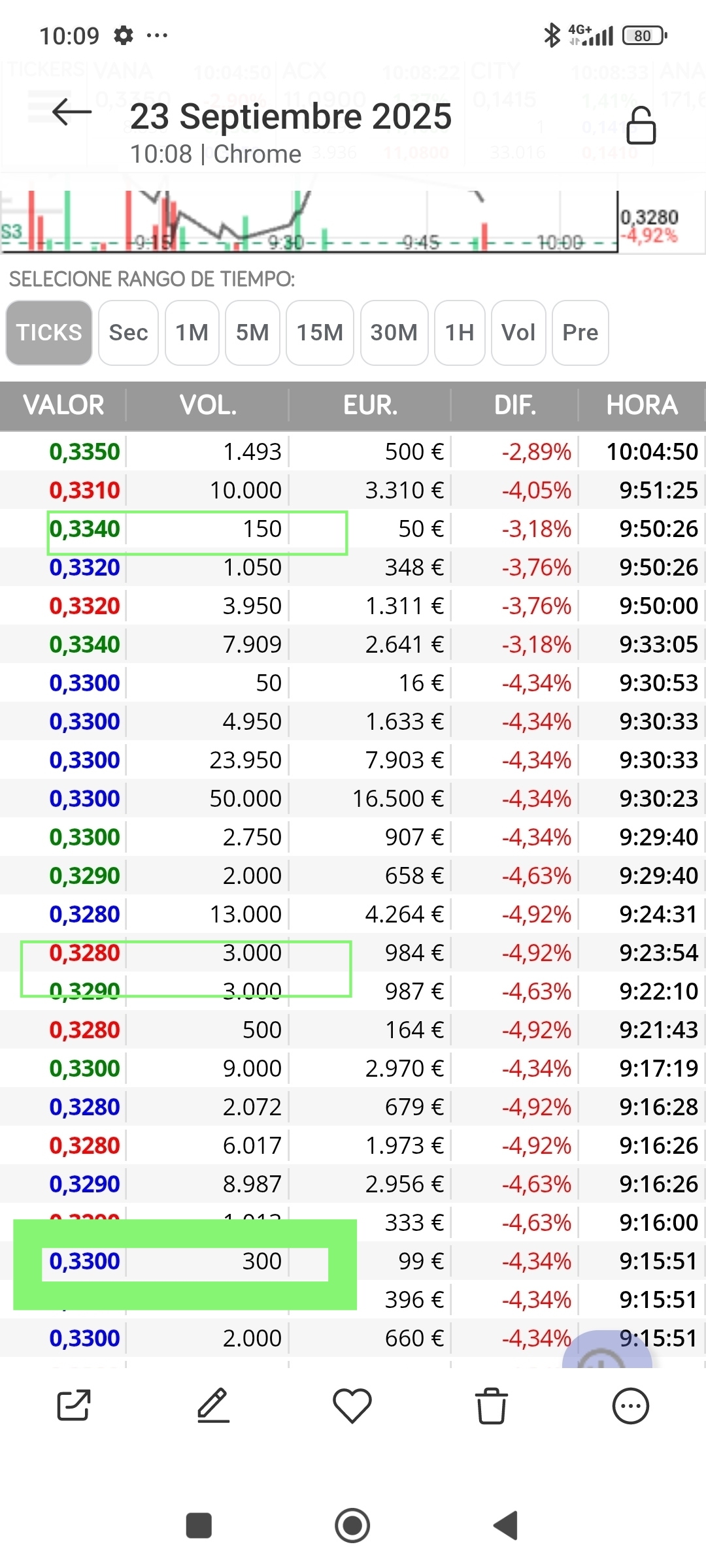
Task: Select the 1H time range button
Action: 460,333
